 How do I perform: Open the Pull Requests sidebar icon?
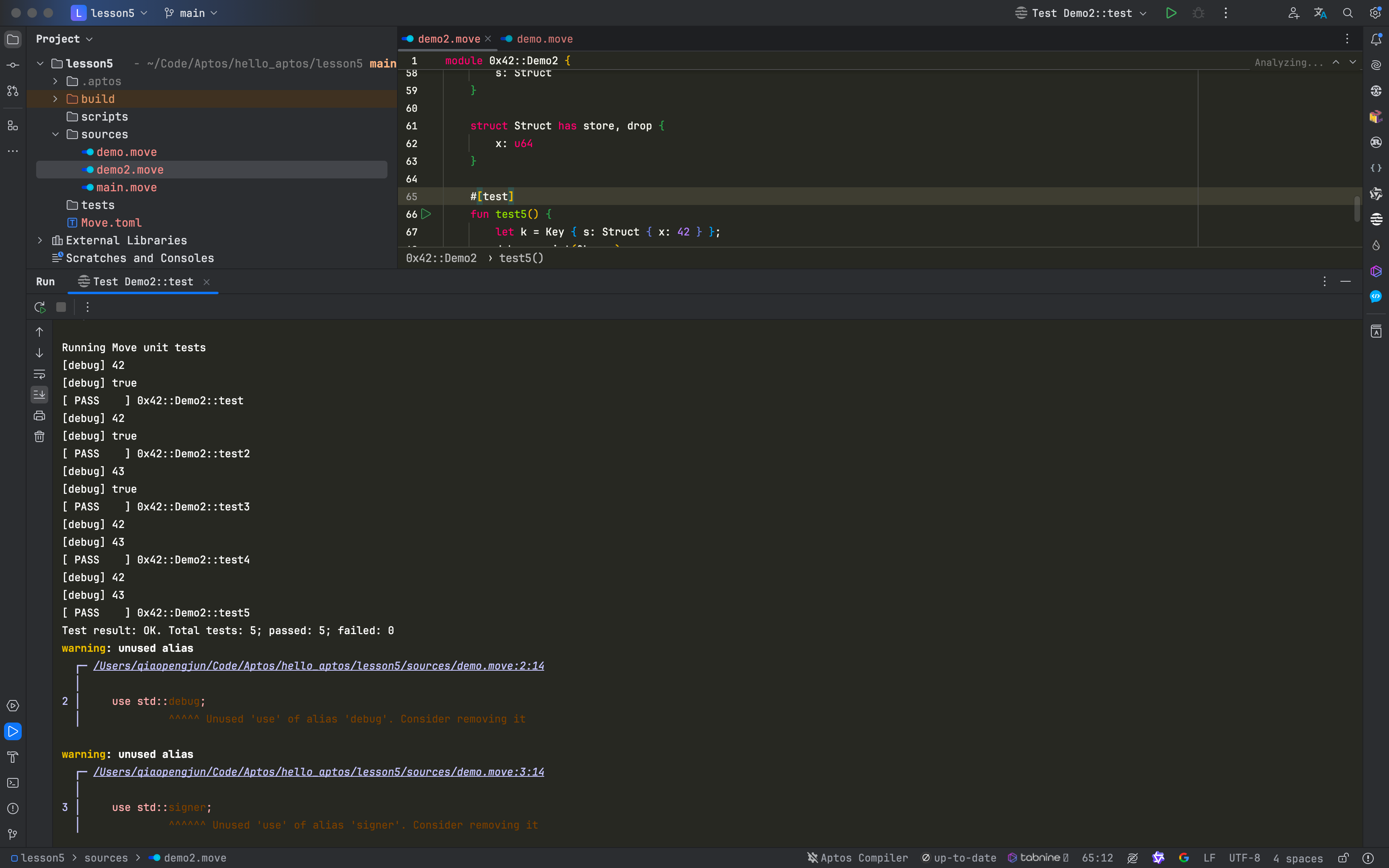[12, 91]
